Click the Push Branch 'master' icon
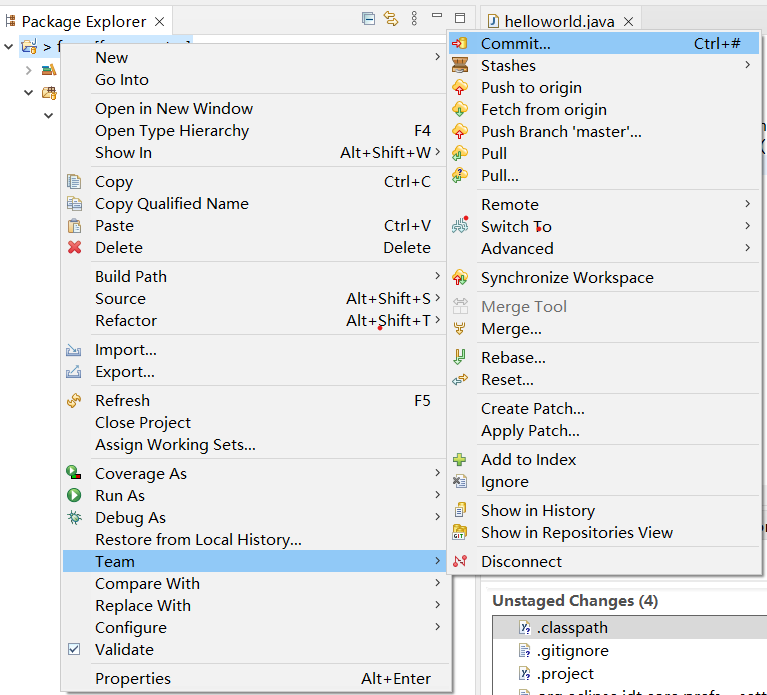Viewport: 767px width, 695px height. (459, 131)
